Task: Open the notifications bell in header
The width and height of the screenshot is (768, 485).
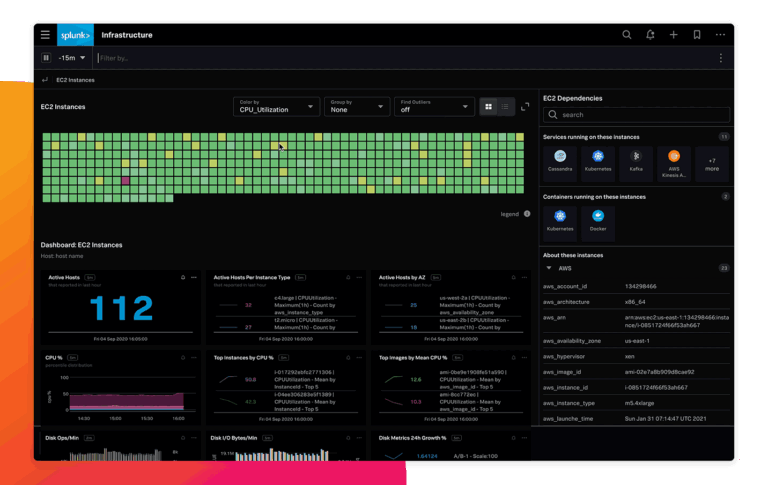Action: (651, 35)
